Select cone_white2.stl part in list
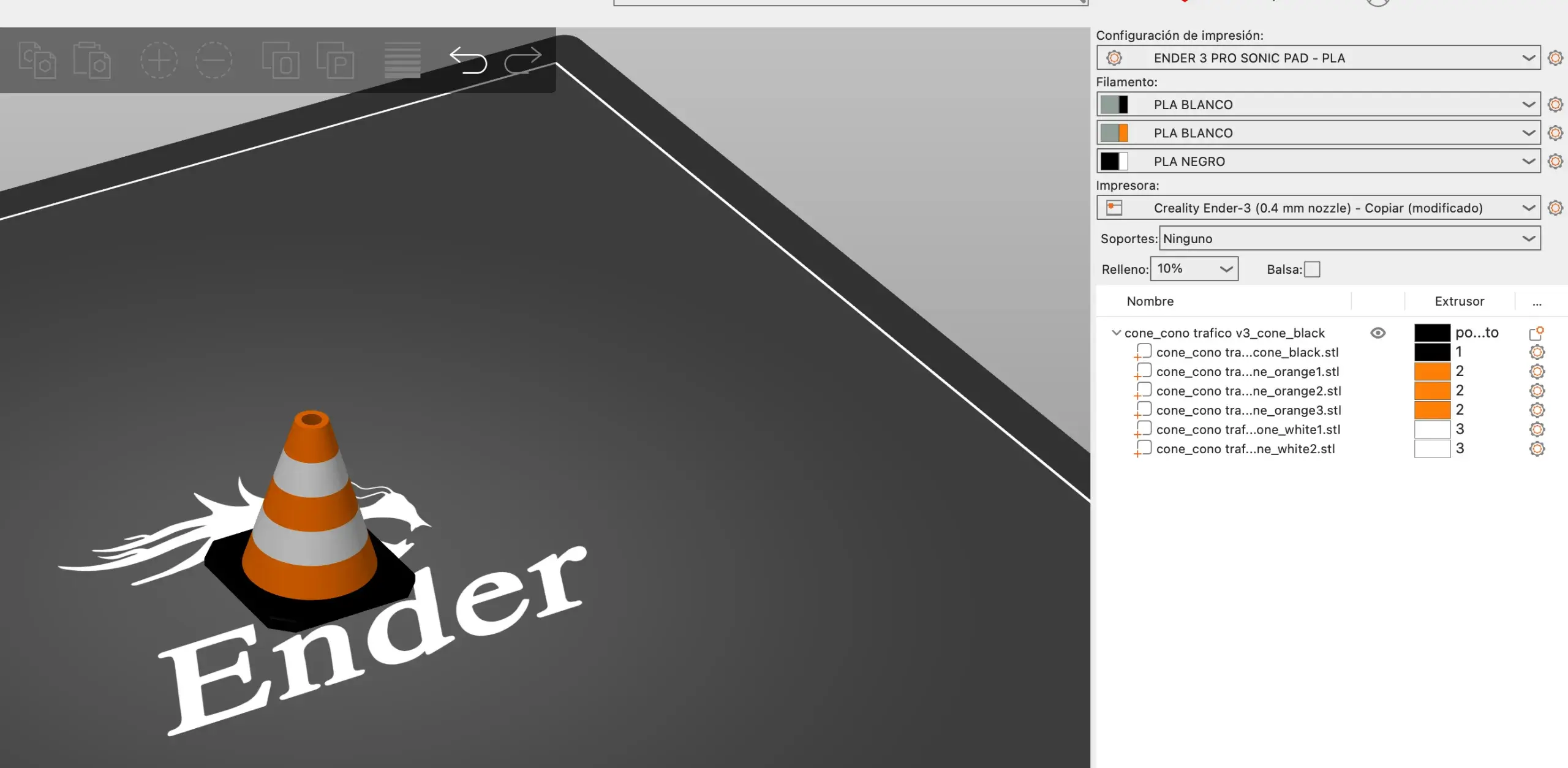Screen dimensions: 1568x768 pyautogui.click(x=1245, y=449)
